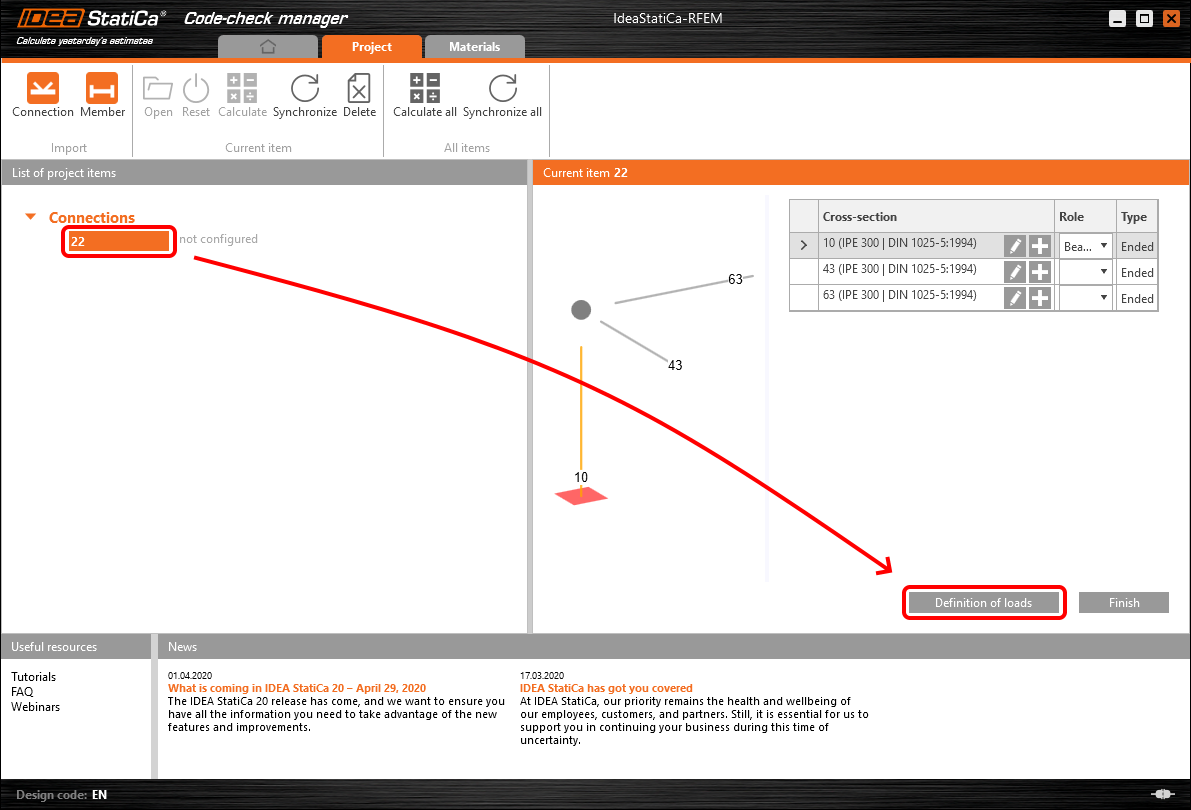Click the Ended type cell for member 43
The width and height of the screenshot is (1191, 810).
[x=1137, y=272]
